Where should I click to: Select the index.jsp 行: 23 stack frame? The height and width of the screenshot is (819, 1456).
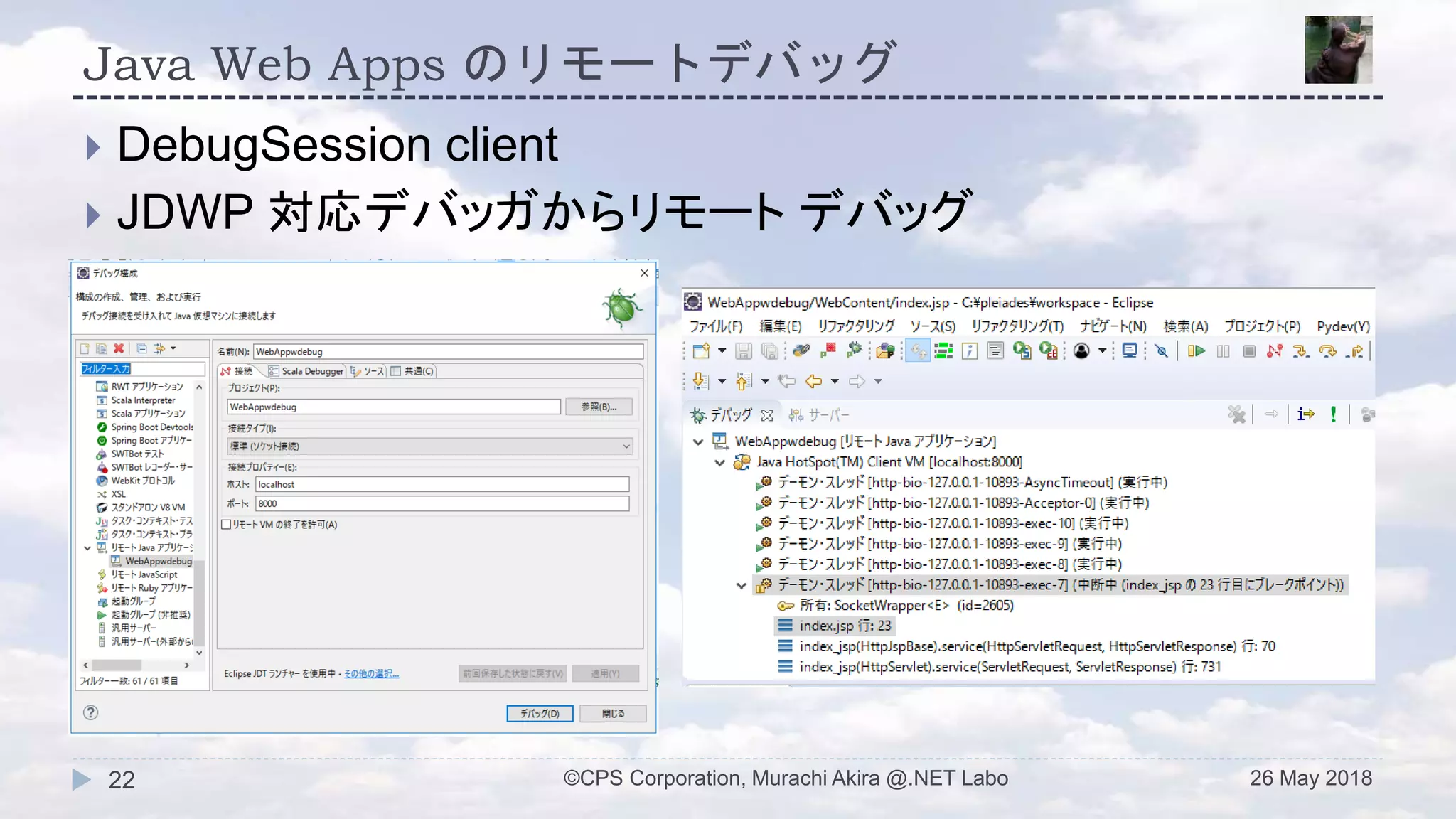click(835, 626)
